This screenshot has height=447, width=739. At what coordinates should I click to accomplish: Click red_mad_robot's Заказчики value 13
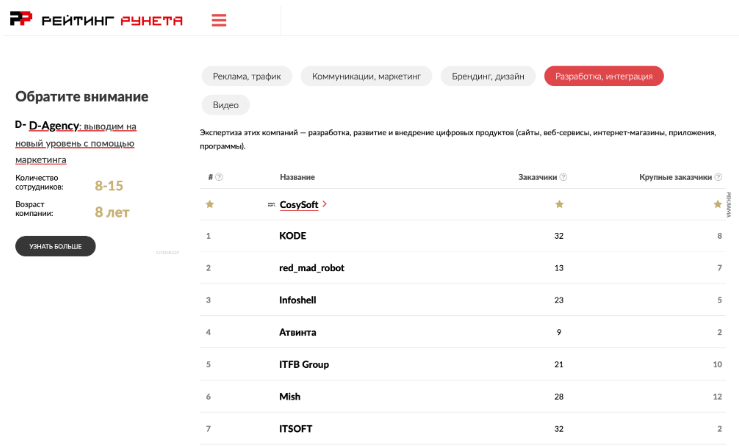(559, 268)
